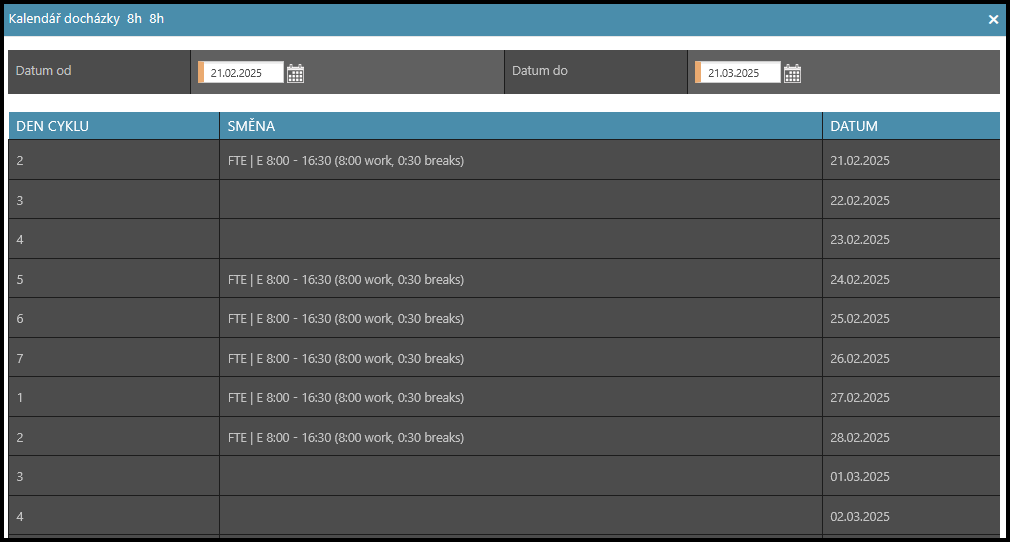Select the 28.02.2025 date cell
1010x542 pixels.
tap(859, 437)
